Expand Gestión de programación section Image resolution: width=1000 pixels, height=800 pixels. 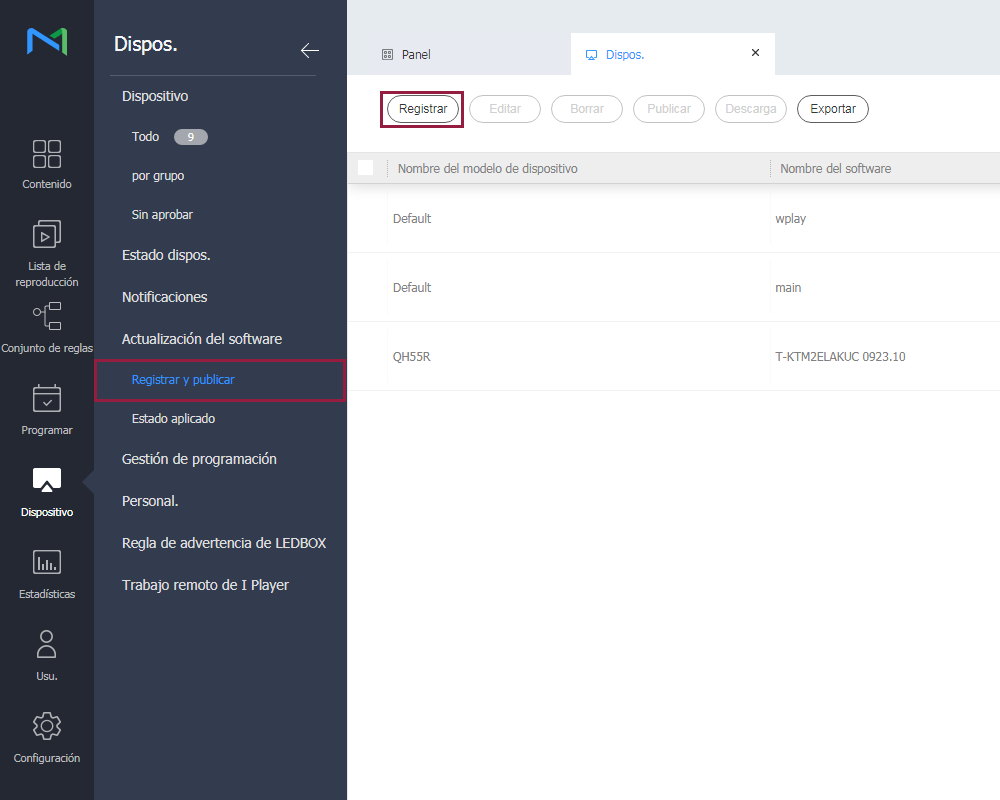199,459
